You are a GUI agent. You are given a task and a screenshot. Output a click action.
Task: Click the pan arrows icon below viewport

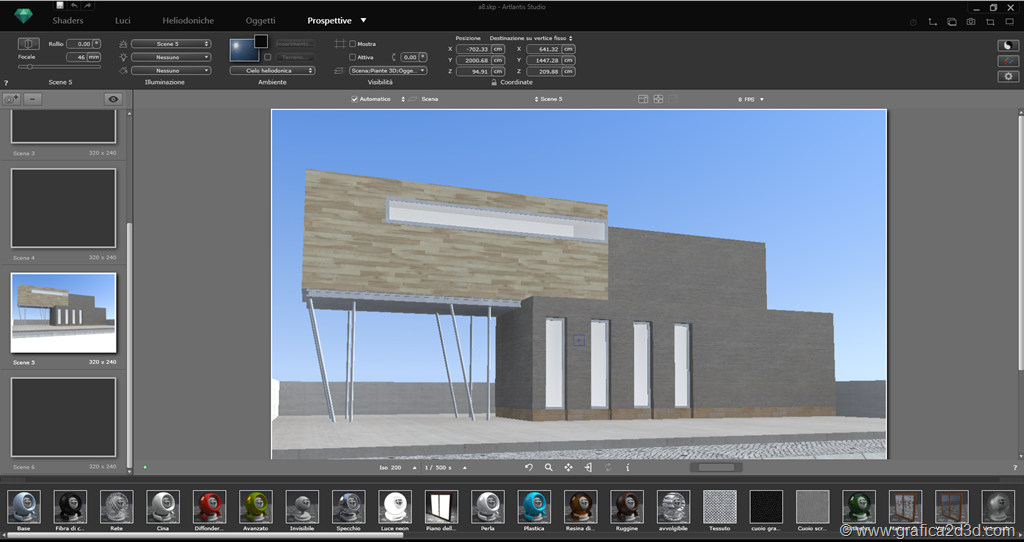pyautogui.click(x=568, y=467)
